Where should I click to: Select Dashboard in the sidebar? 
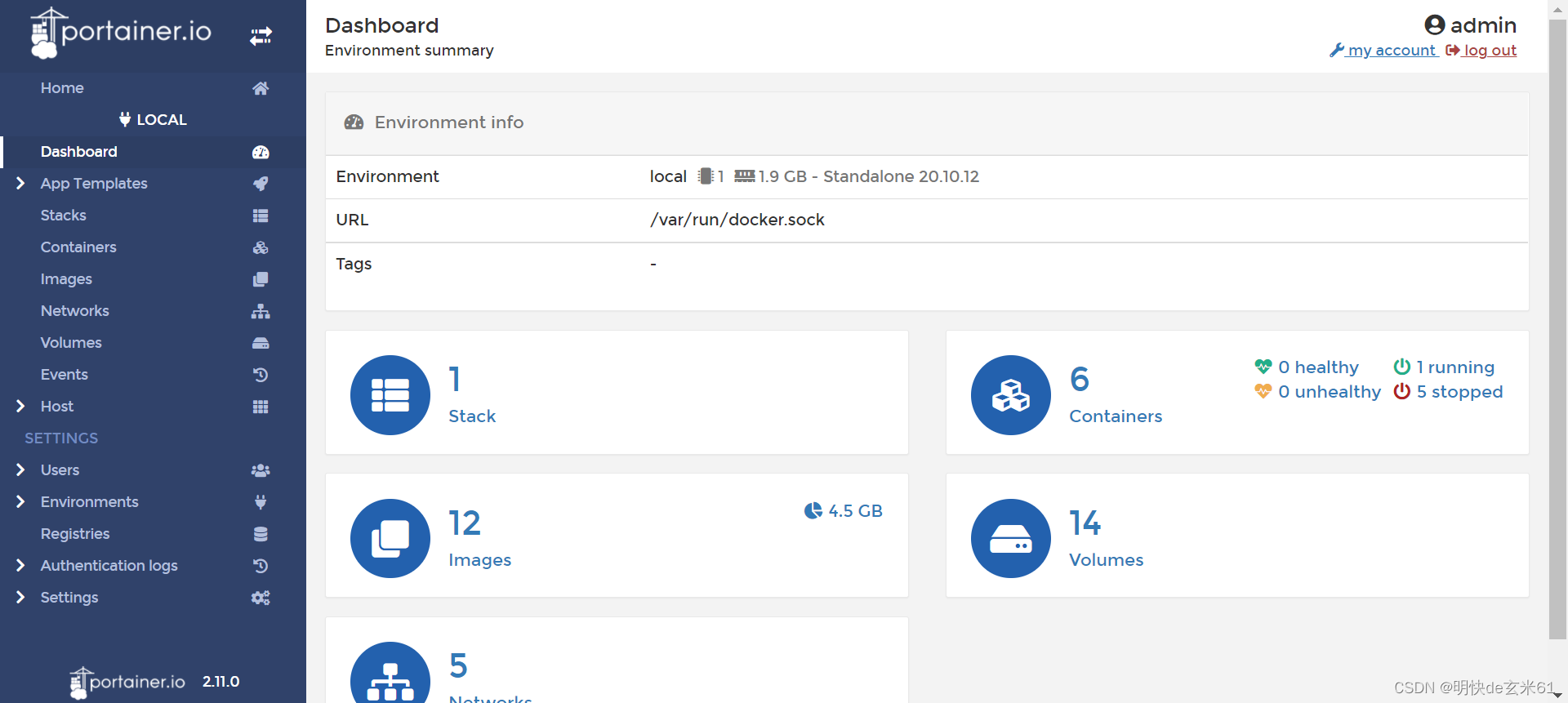[x=79, y=152]
